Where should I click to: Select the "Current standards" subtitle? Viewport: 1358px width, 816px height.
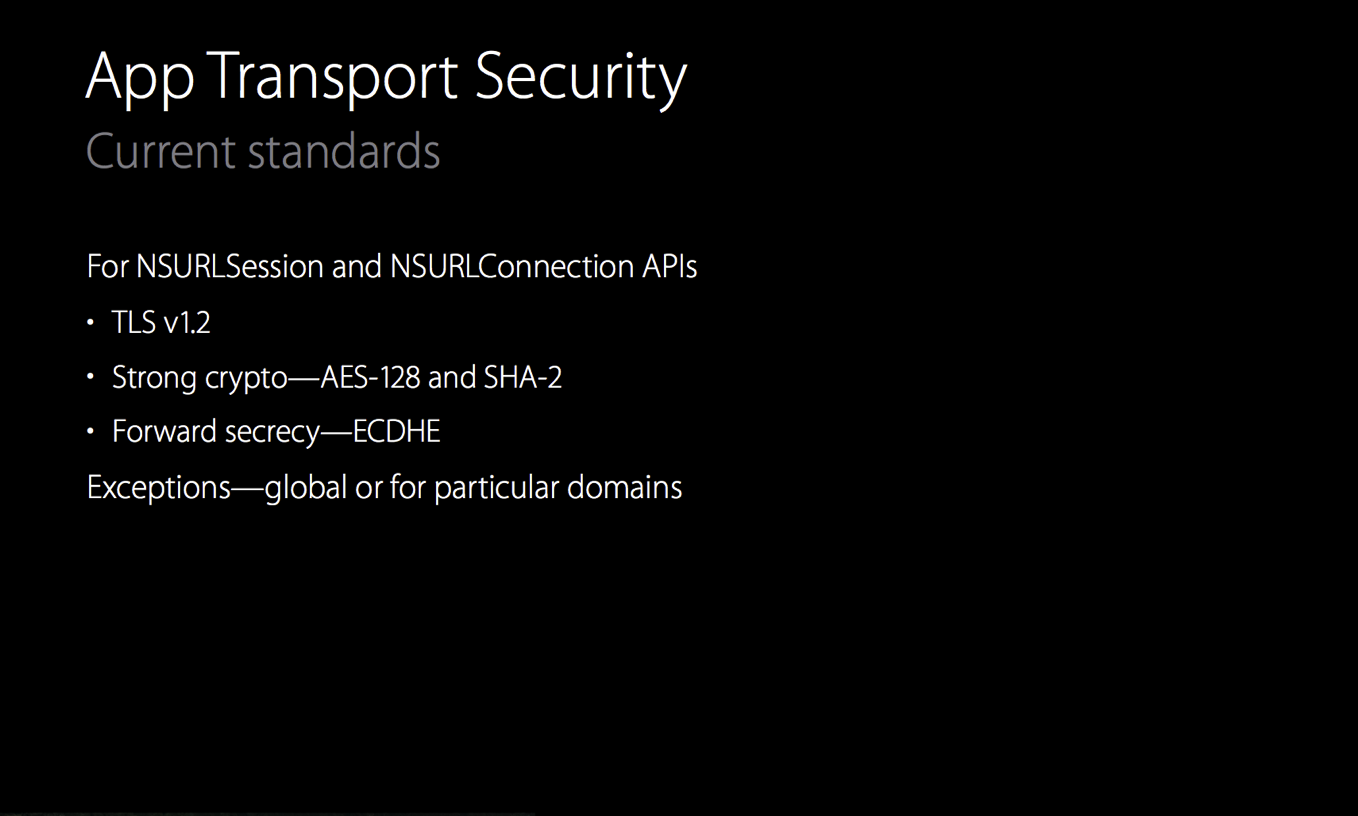(x=263, y=152)
